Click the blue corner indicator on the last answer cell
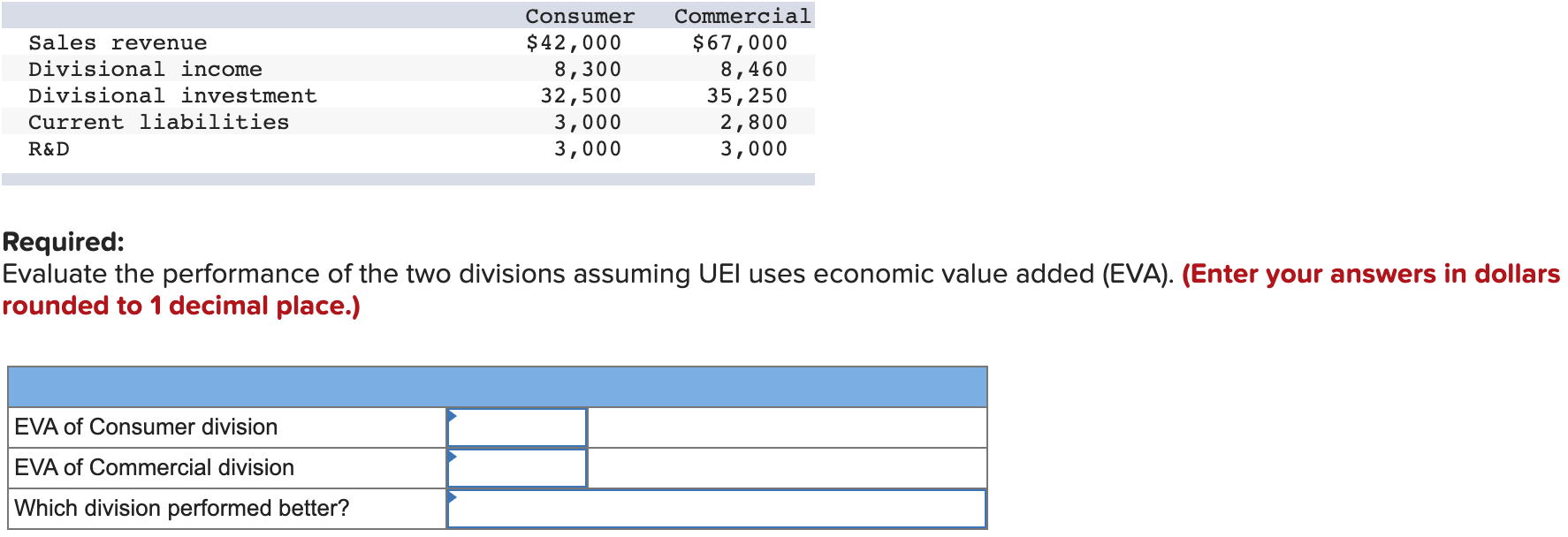Viewport: 1568px width, 537px height. tap(453, 497)
